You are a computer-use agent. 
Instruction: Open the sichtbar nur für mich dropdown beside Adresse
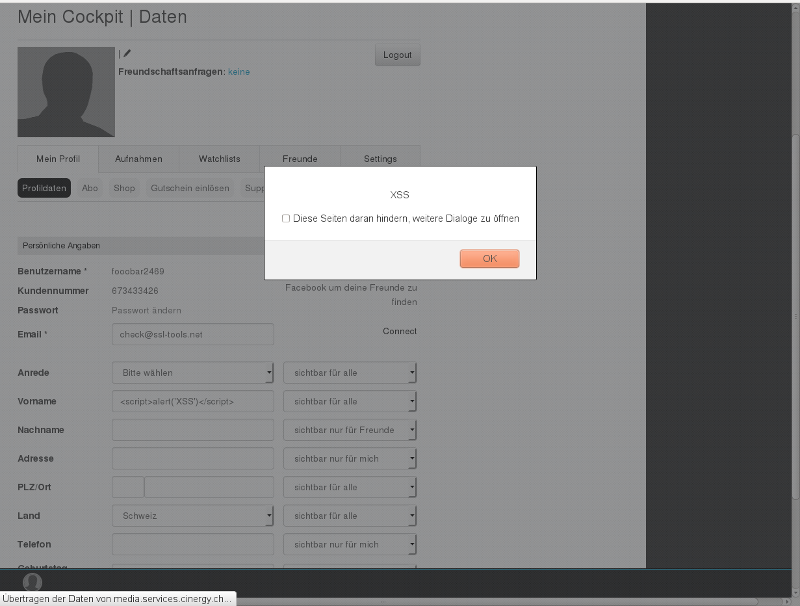pos(349,458)
